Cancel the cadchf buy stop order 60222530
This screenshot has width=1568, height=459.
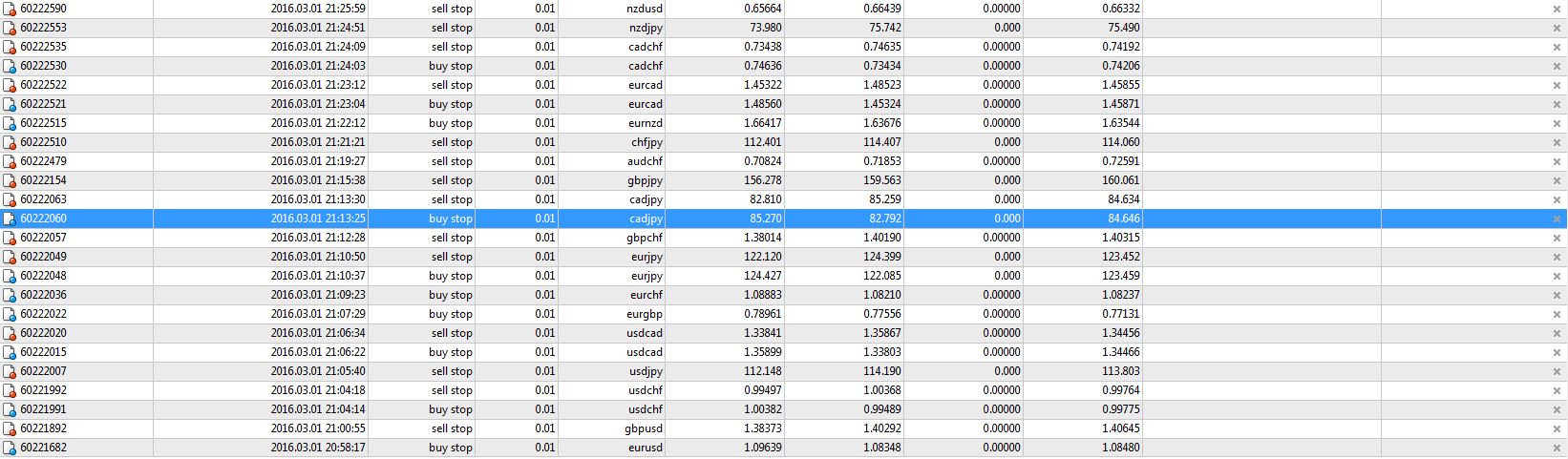[x=1557, y=66]
